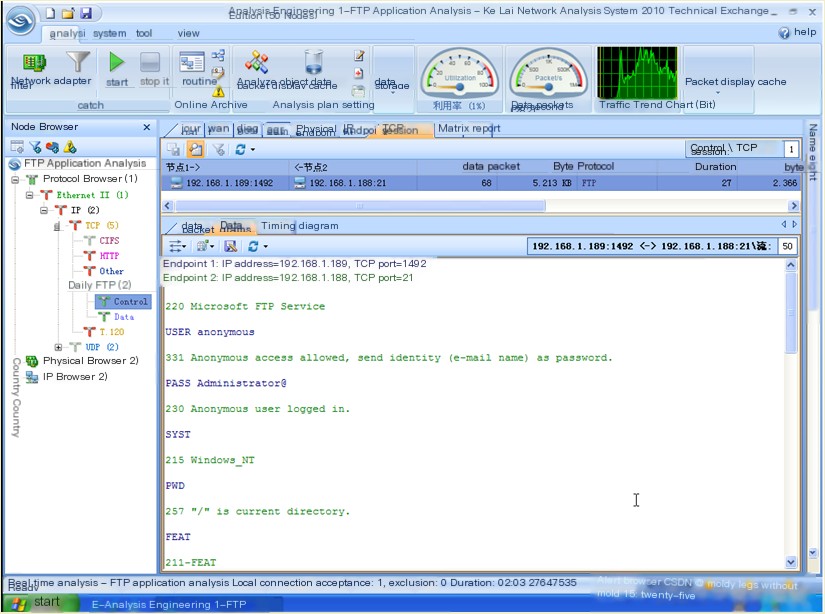
Task: Open the system ribbon tab
Action: tap(109, 34)
